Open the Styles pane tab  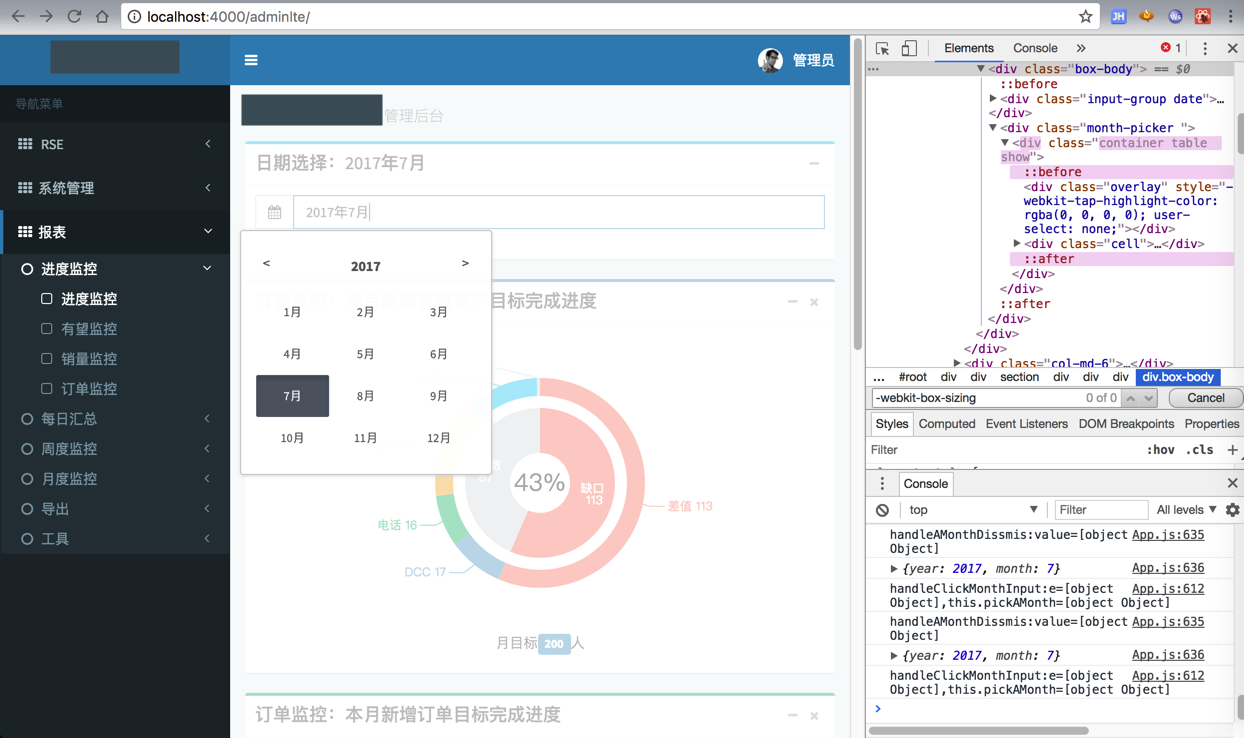[x=891, y=424]
